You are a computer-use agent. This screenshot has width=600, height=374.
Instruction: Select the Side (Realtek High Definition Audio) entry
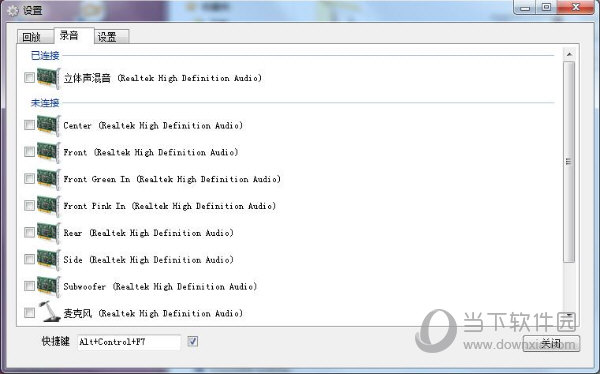point(148,260)
